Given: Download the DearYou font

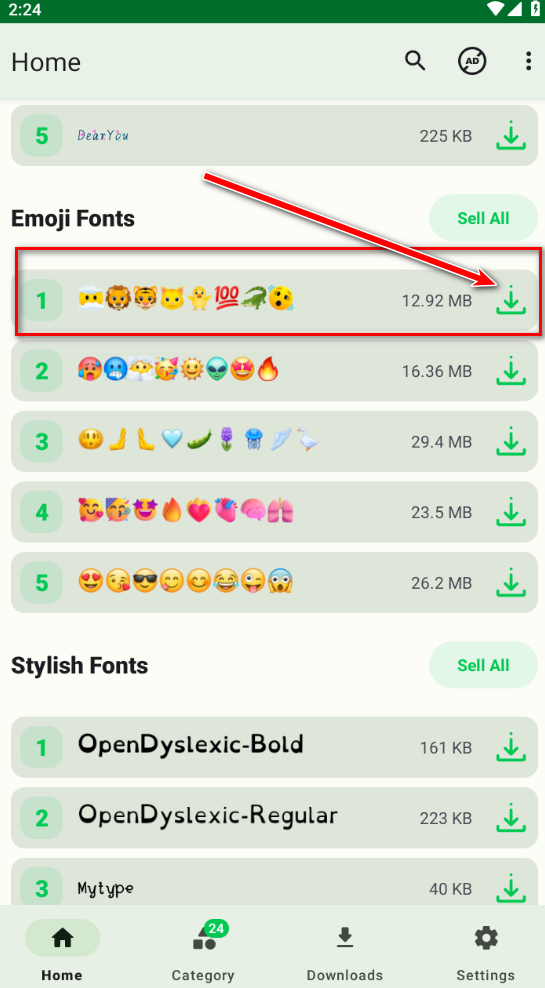Looking at the screenshot, I should click(511, 136).
